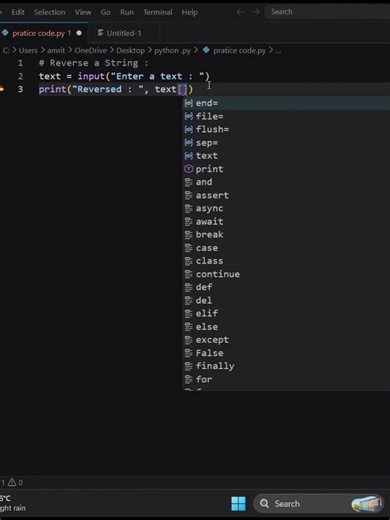This screenshot has height=520, width=390.
Task: Click the print keyword on line 3
Action: tap(52, 89)
